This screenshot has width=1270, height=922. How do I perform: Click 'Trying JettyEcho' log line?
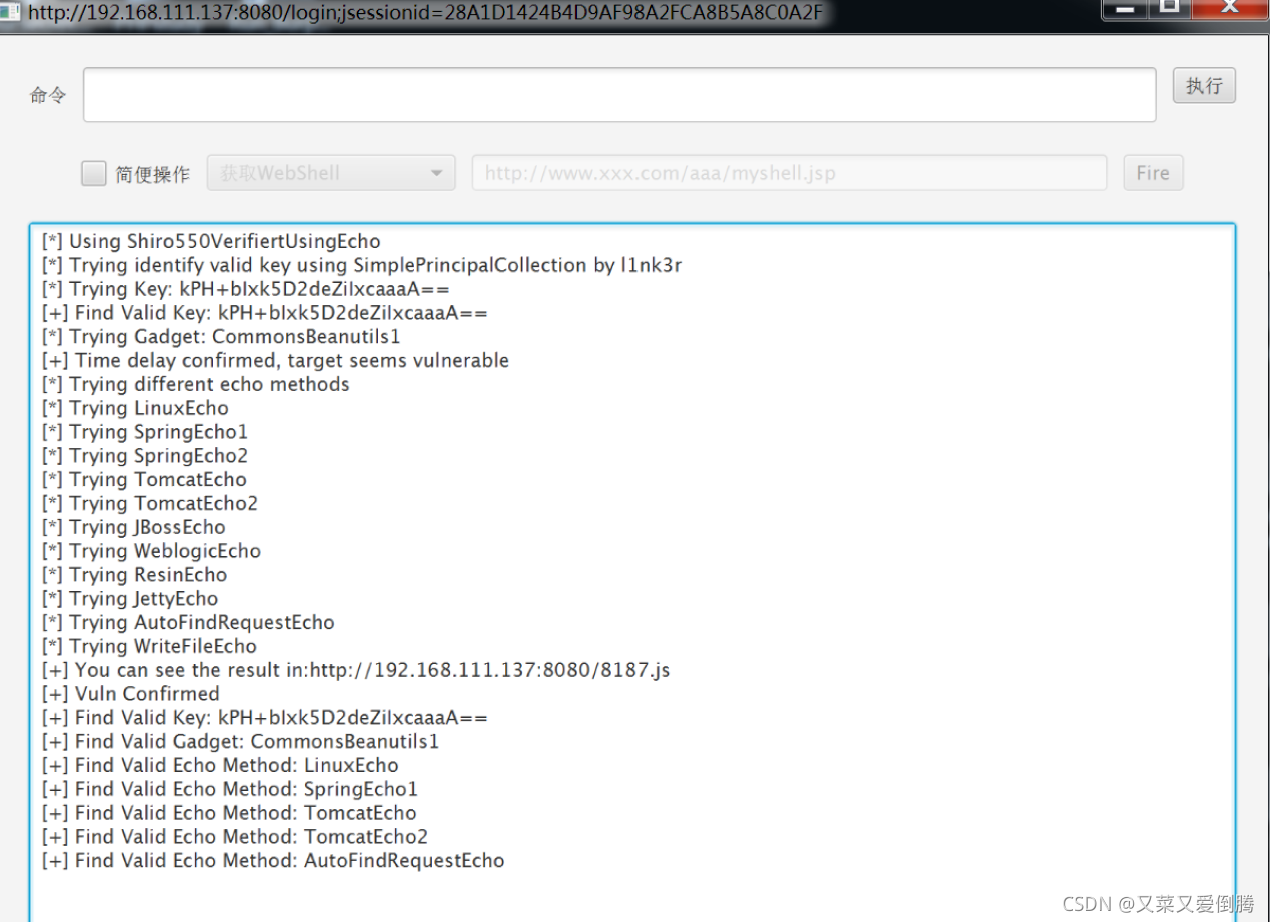point(130,598)
